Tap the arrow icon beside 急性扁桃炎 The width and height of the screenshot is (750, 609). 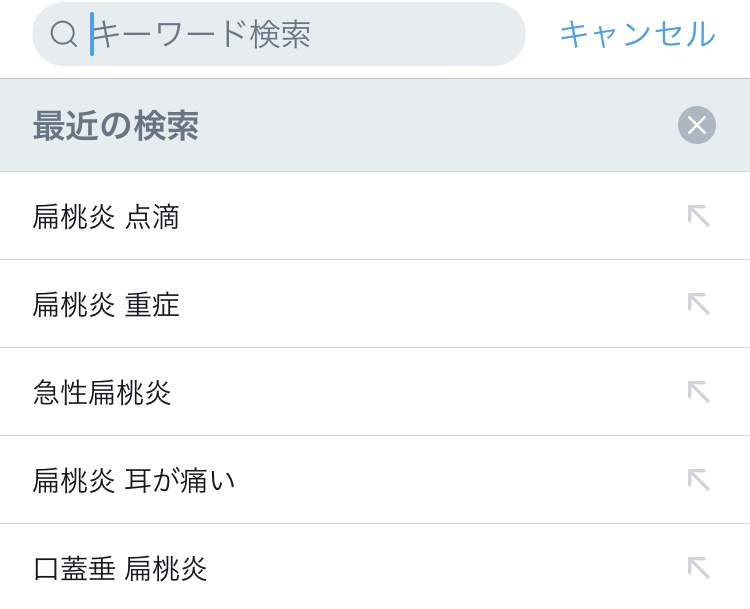pos(698,392)
